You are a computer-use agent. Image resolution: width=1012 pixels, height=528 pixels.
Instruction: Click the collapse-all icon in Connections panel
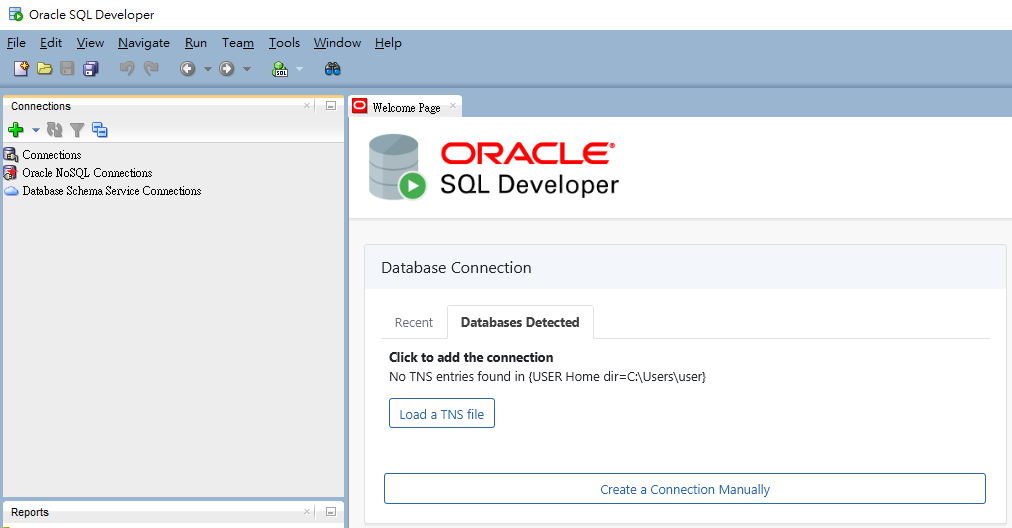99,130
